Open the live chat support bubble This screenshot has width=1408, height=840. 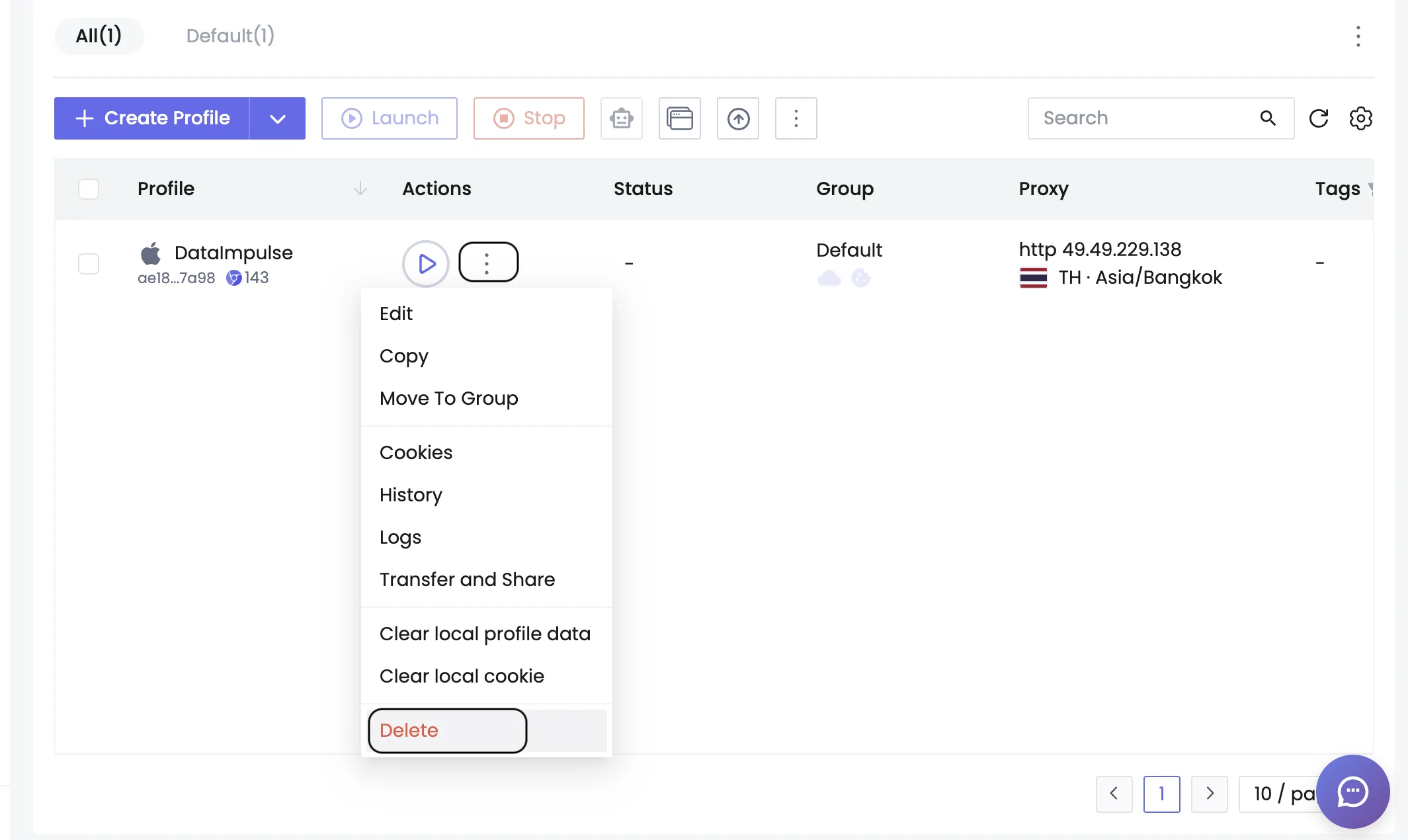tap(1352, 791)
